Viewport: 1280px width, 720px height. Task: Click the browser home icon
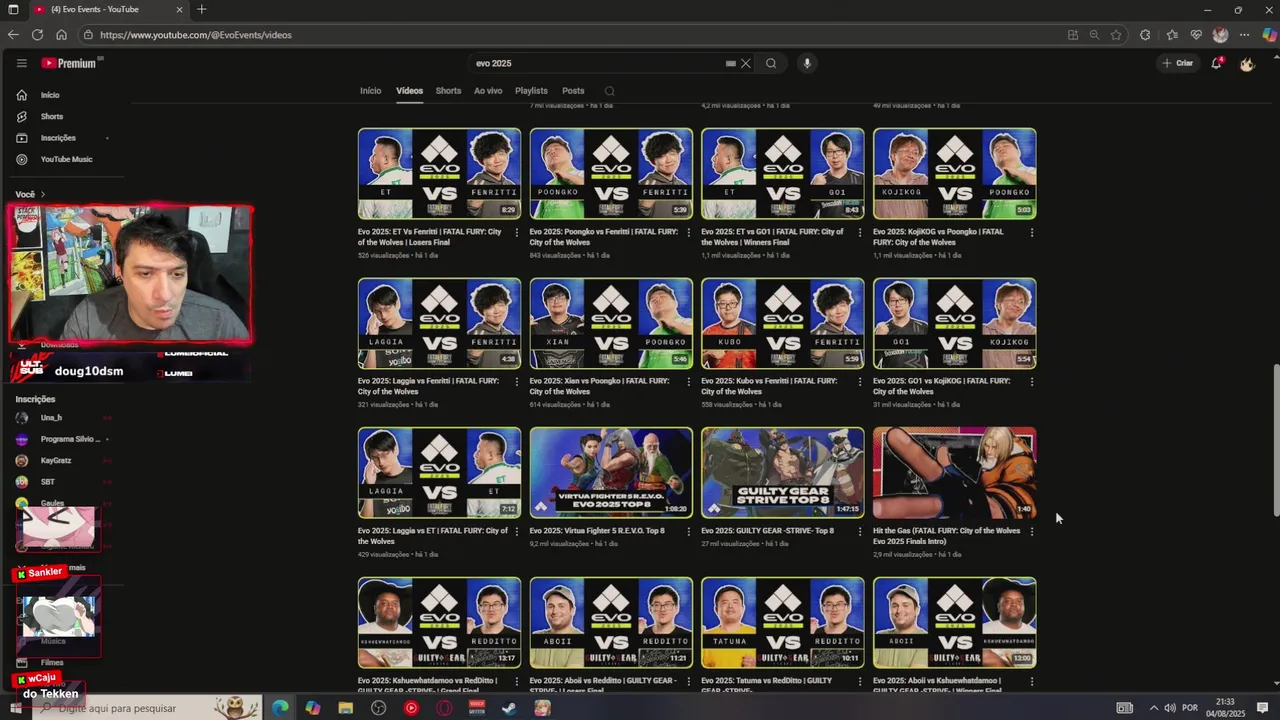tap(61, 35)
